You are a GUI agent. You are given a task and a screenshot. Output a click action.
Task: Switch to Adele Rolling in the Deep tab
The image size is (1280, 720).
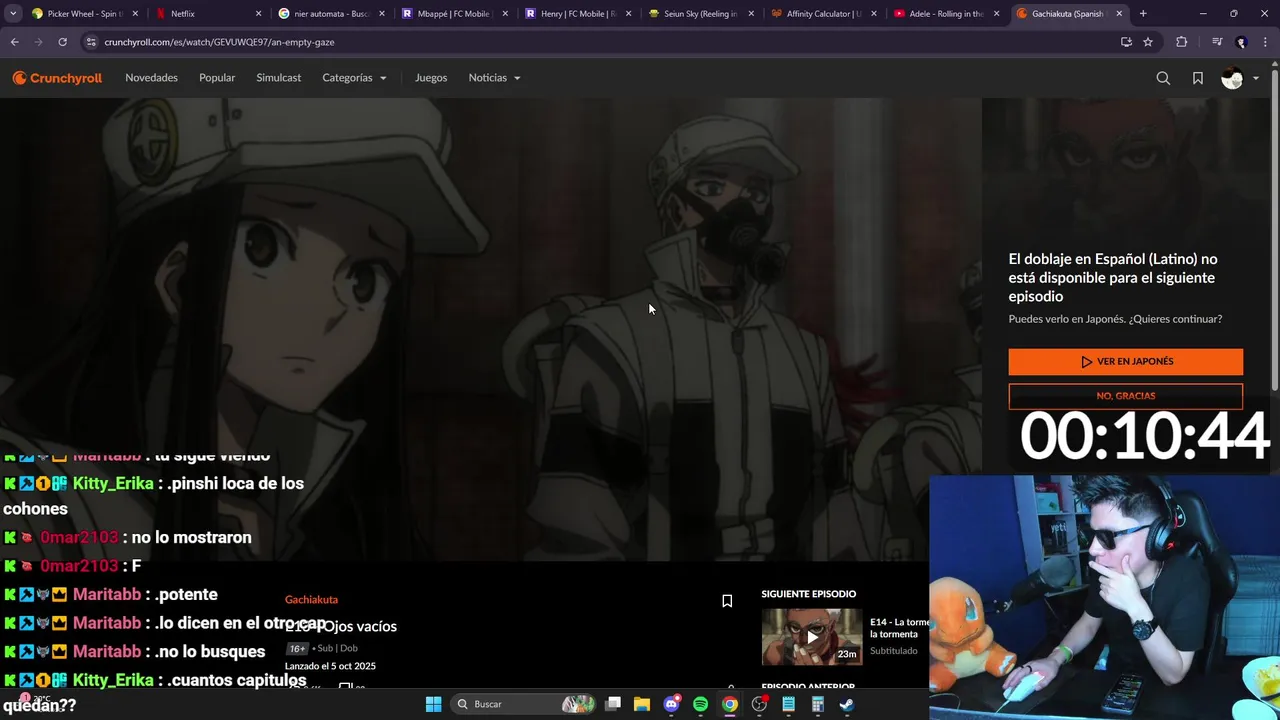(947, 14)
